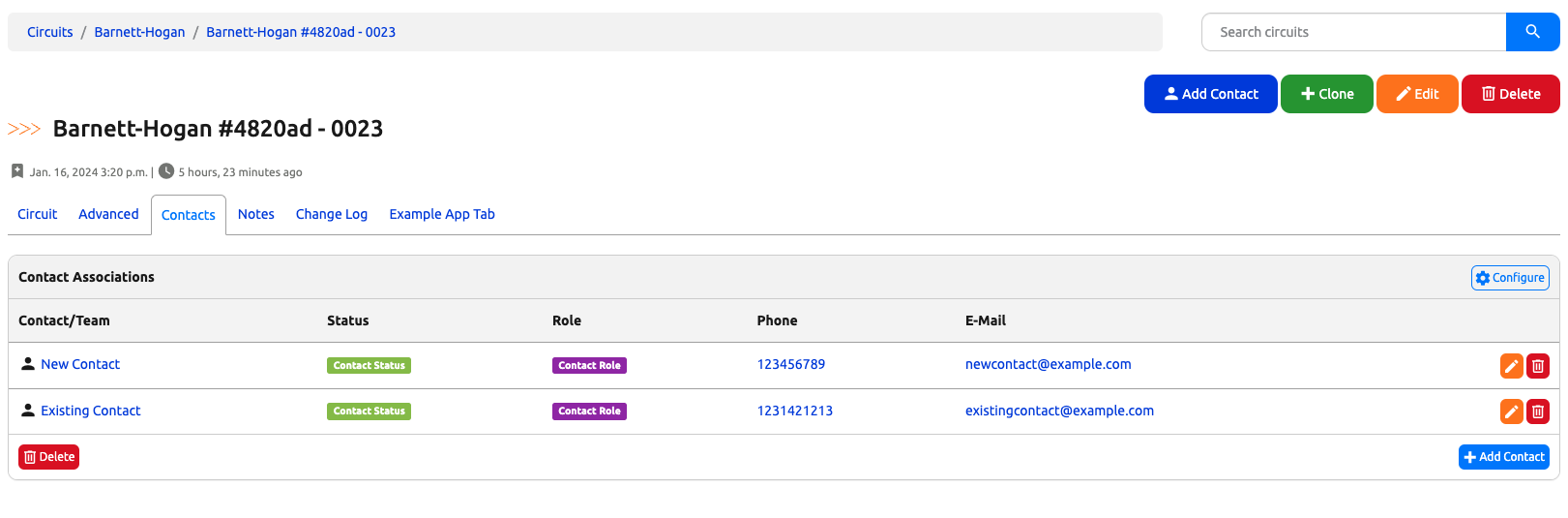Image resolution: width=1568 pixels, height=518 pixels.
Task: Click the top red Delete button
Action: tap(1510, 94)
